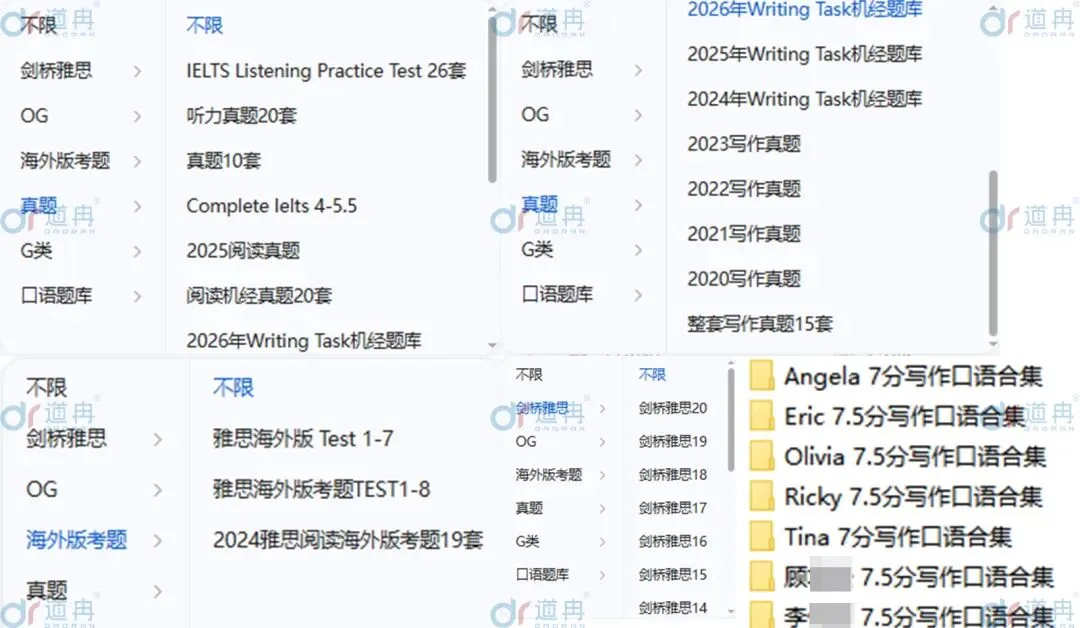Expand 口语题库 chevron in the 2023写作真题 panel
This screenshot has width=1080, height=628.
click(x=638, y=295)
